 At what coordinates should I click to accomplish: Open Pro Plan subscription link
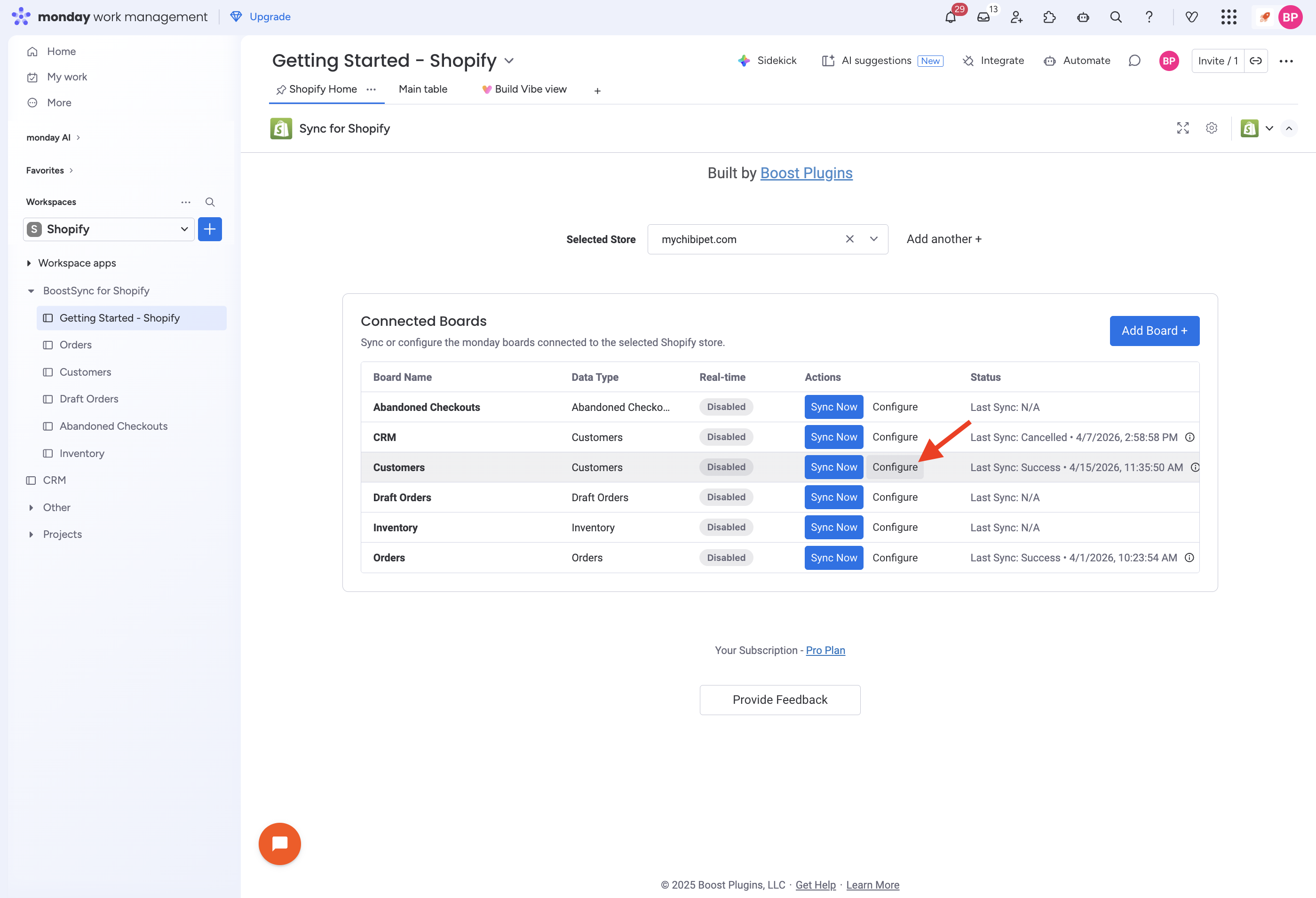[825, 651]
